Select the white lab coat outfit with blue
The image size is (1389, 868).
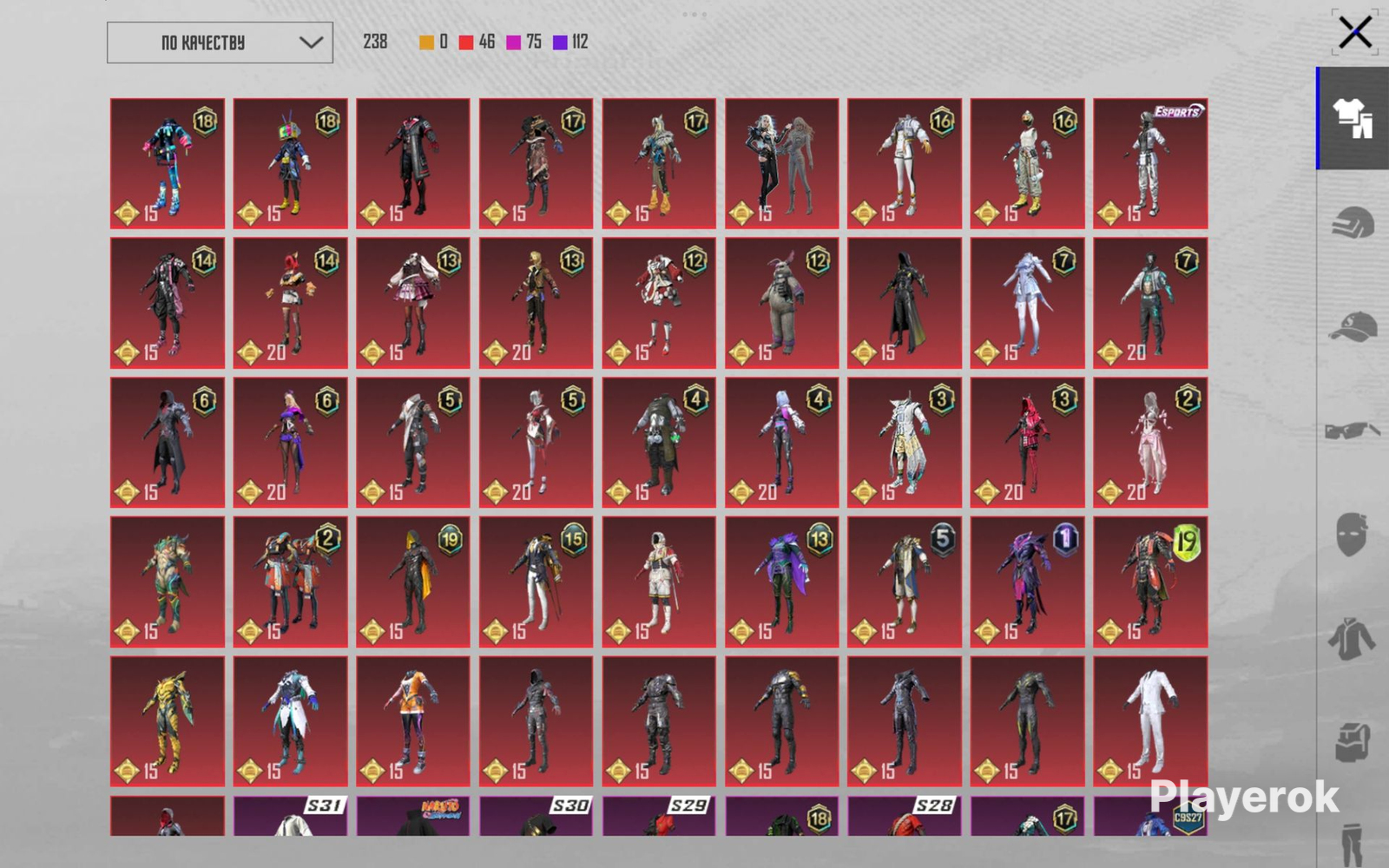(291, 722)
